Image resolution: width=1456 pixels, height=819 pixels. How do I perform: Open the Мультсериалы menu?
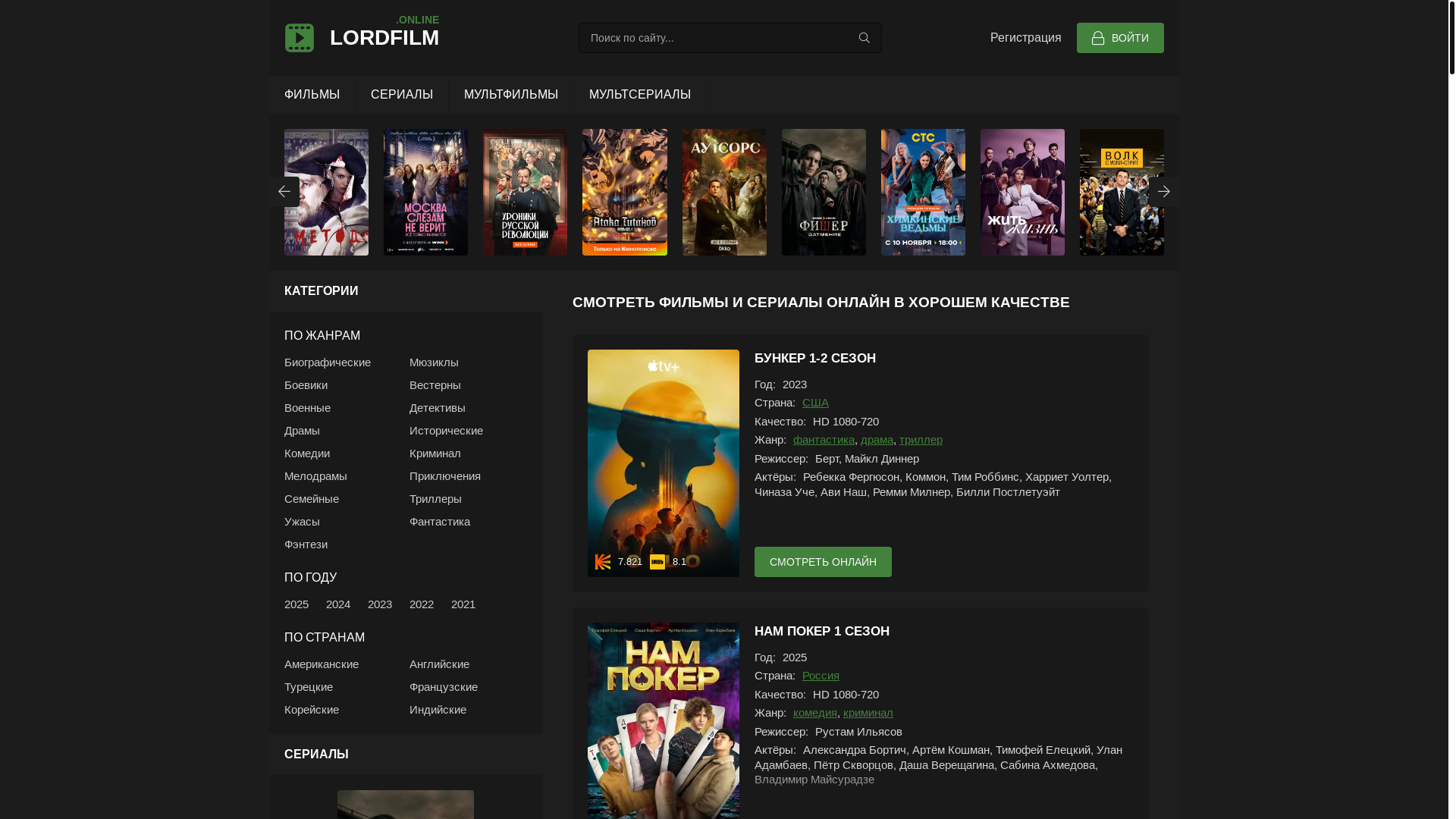click(640, 95)
